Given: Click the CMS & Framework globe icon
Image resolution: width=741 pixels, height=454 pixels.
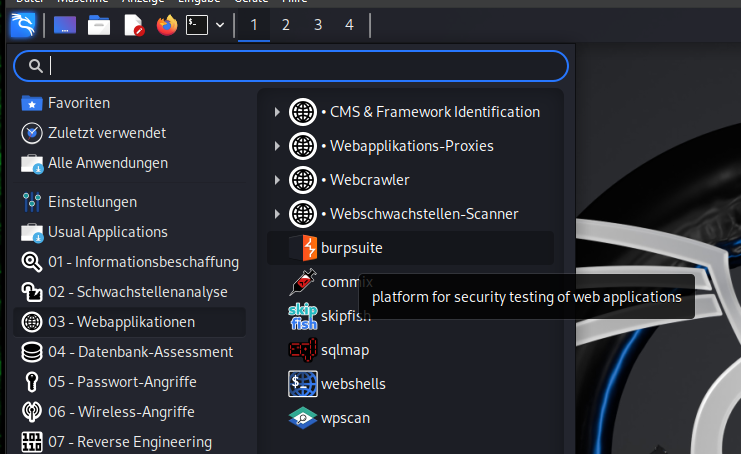Looking at the screenshot, I should (x=302, y=112).
